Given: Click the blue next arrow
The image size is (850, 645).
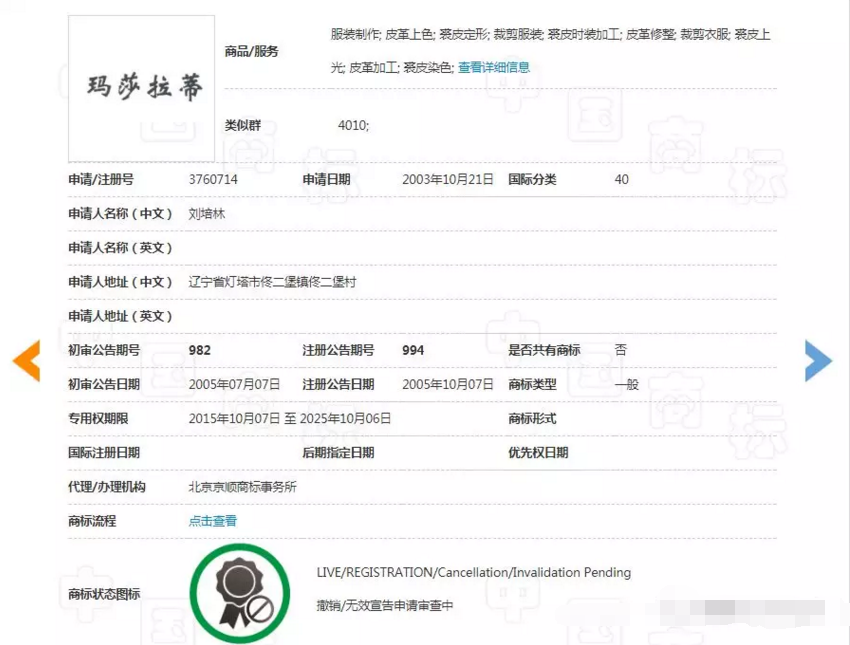Looking at the screenshot, I should (x=818, y=361).
